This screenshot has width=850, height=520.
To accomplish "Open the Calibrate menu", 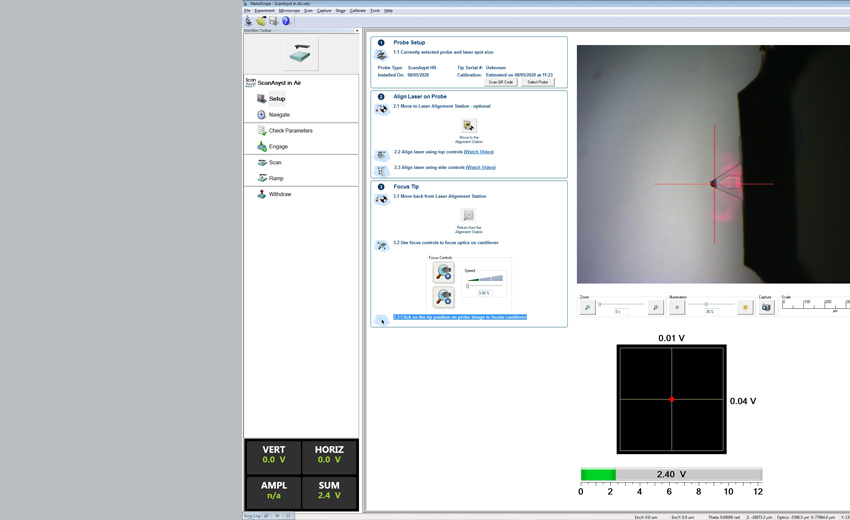I will pyautogui.click(x=358, y=11).
